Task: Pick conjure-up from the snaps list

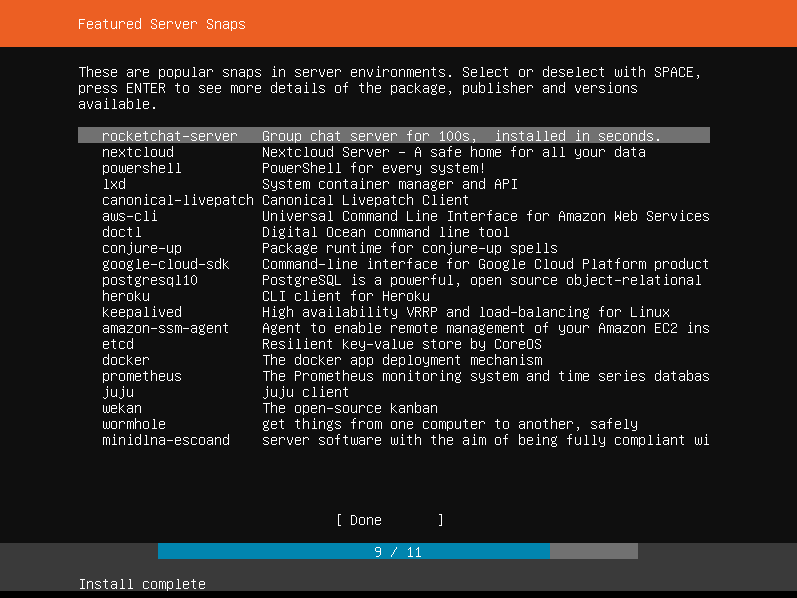Action: click(394, 248)
